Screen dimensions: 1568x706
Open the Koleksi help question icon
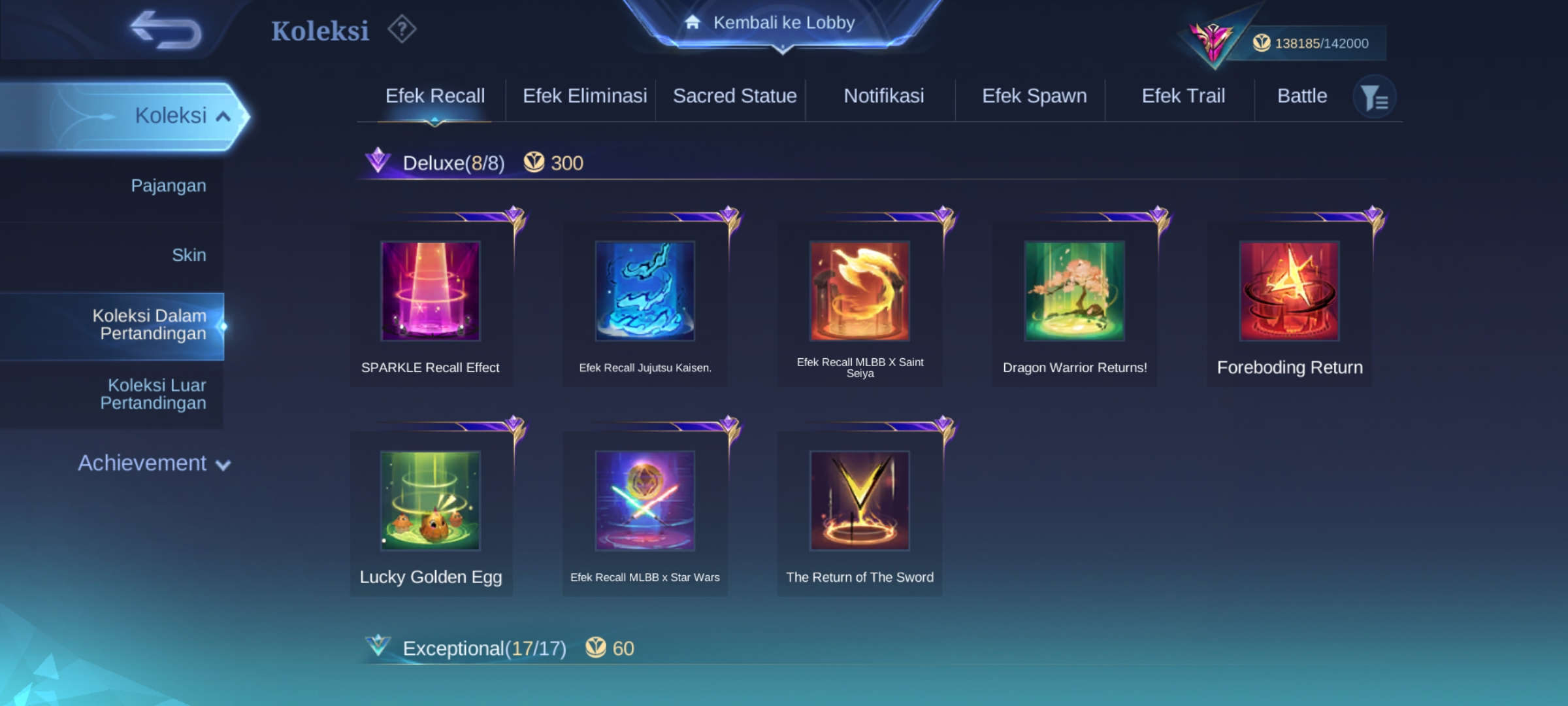tap(402, 29)
